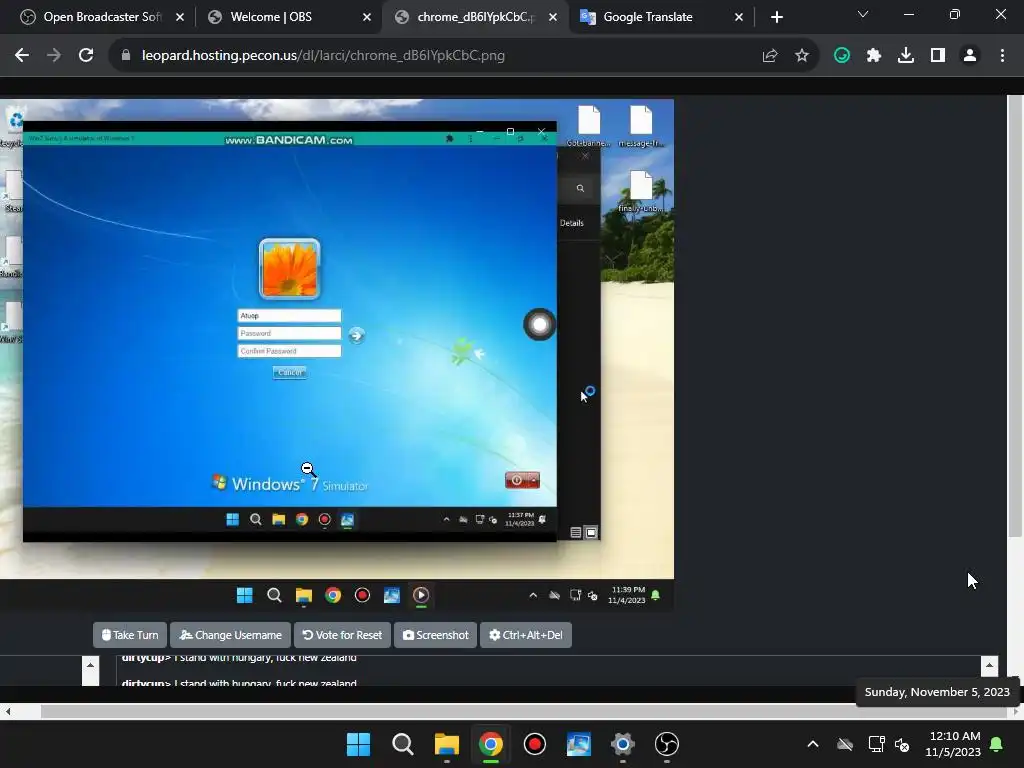Click the VM clock showing 11:39 PM
Image resolution: width=1024 pixels, height=768 pixels.
click(x=626, y=595)
